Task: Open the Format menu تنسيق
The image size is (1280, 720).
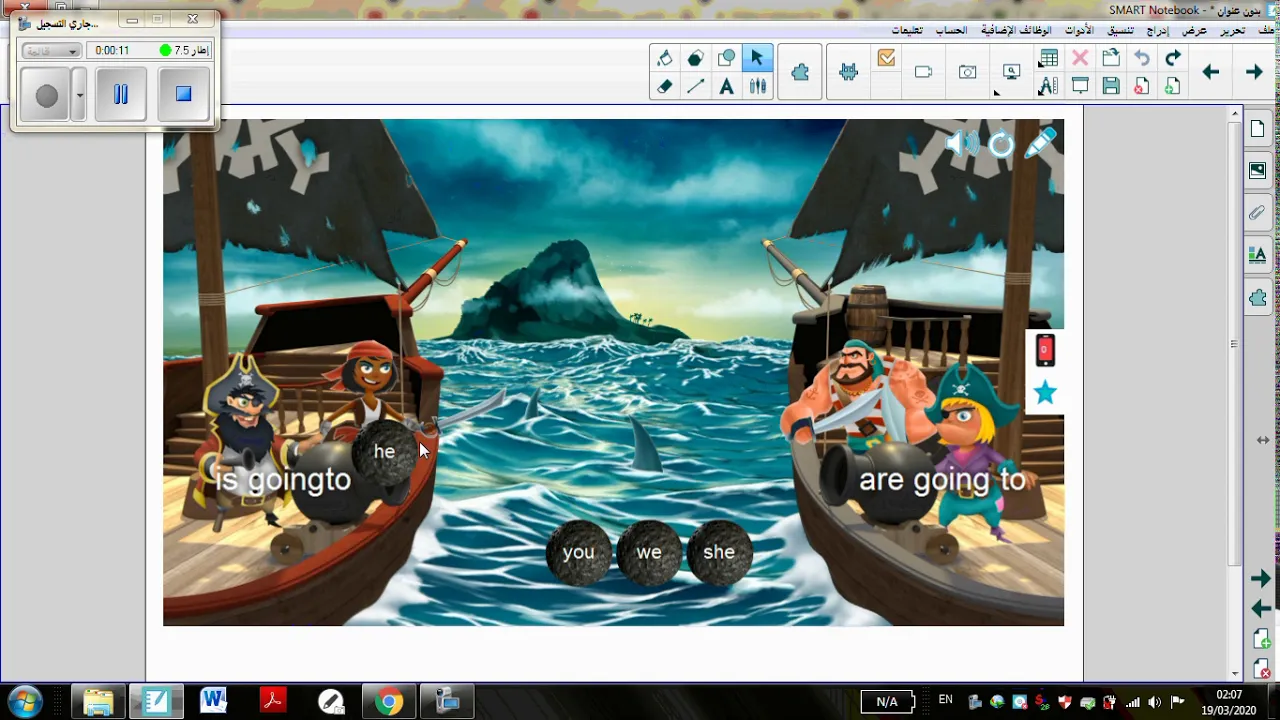Action: [x=1120, y=31]
